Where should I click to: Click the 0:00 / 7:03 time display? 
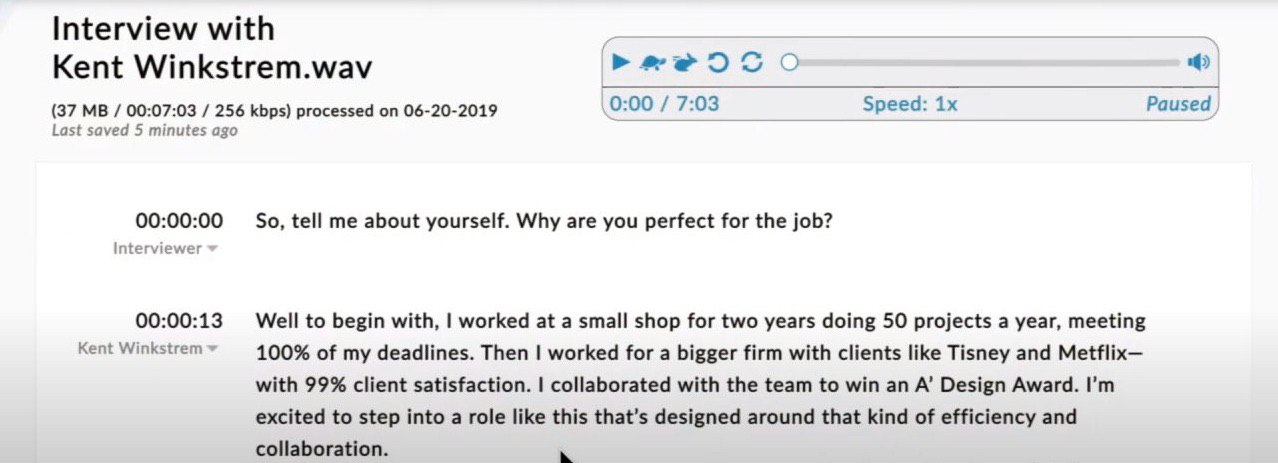point(664,104)
